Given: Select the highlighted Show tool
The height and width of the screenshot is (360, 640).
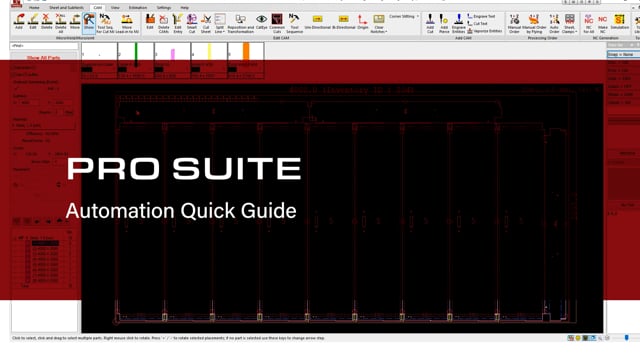Looking at the screenshot, I should (x=89, y=22).
